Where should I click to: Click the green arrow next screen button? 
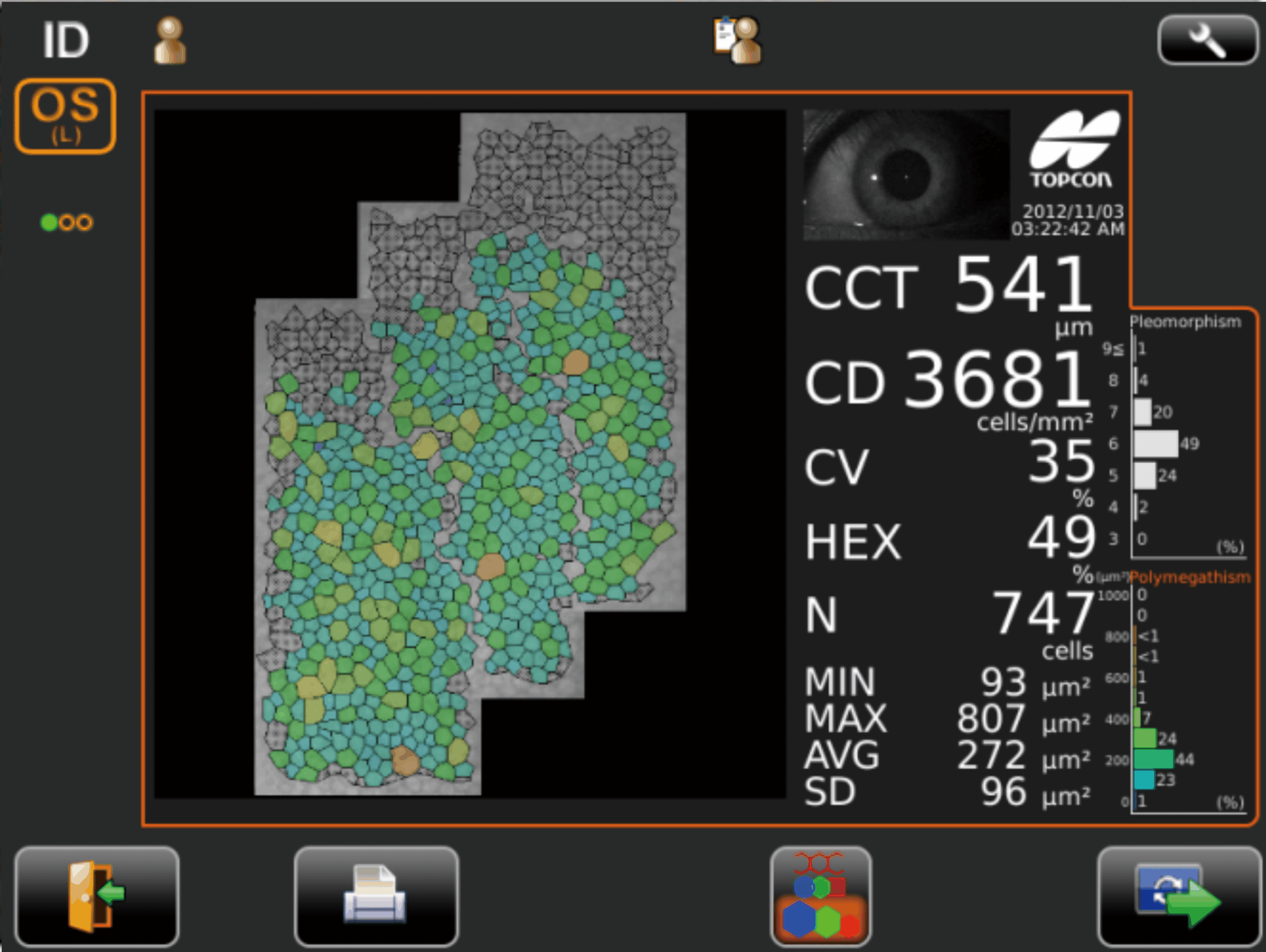tap(1179, 897)
